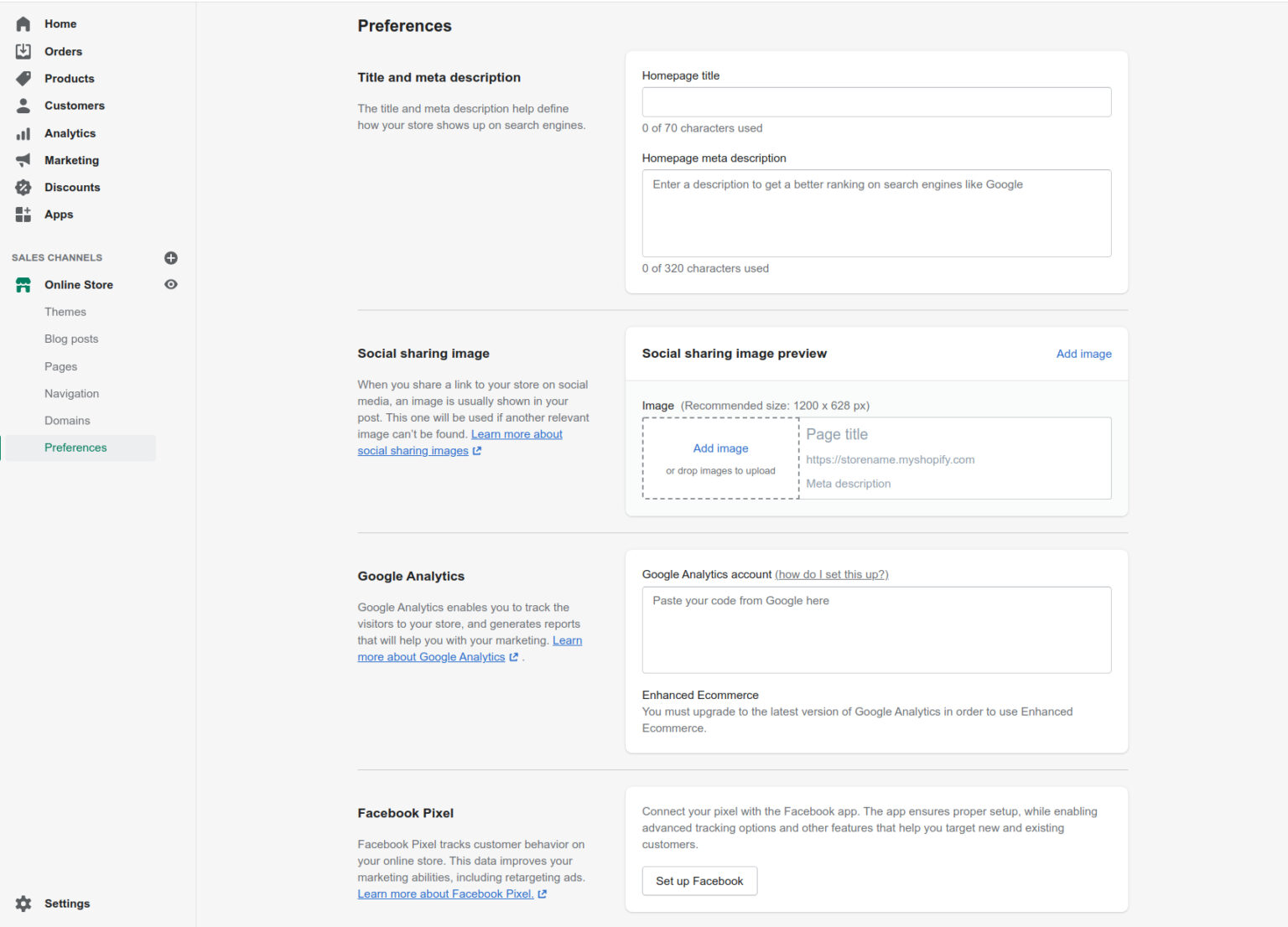Click the SALES CHANNELS heading
The image size is (1288, 927).
click(x=57, y=258)
